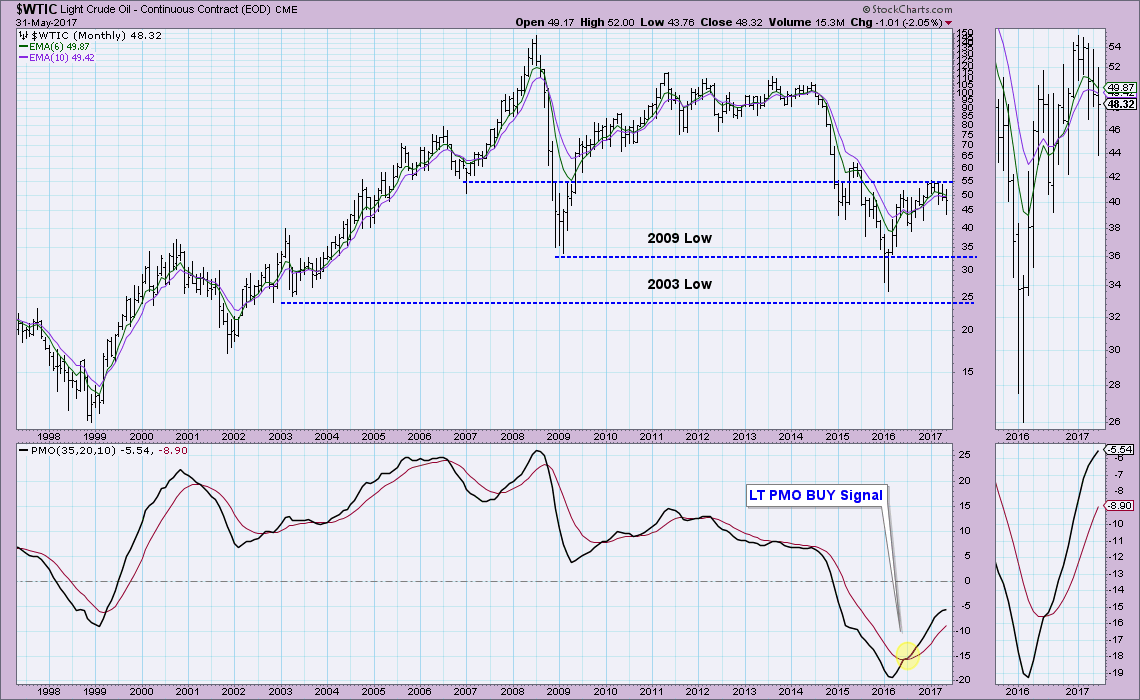Screen dimensions: 1140x700
Task: Click the black PMO legend line marker
Action: coord(23,451)
